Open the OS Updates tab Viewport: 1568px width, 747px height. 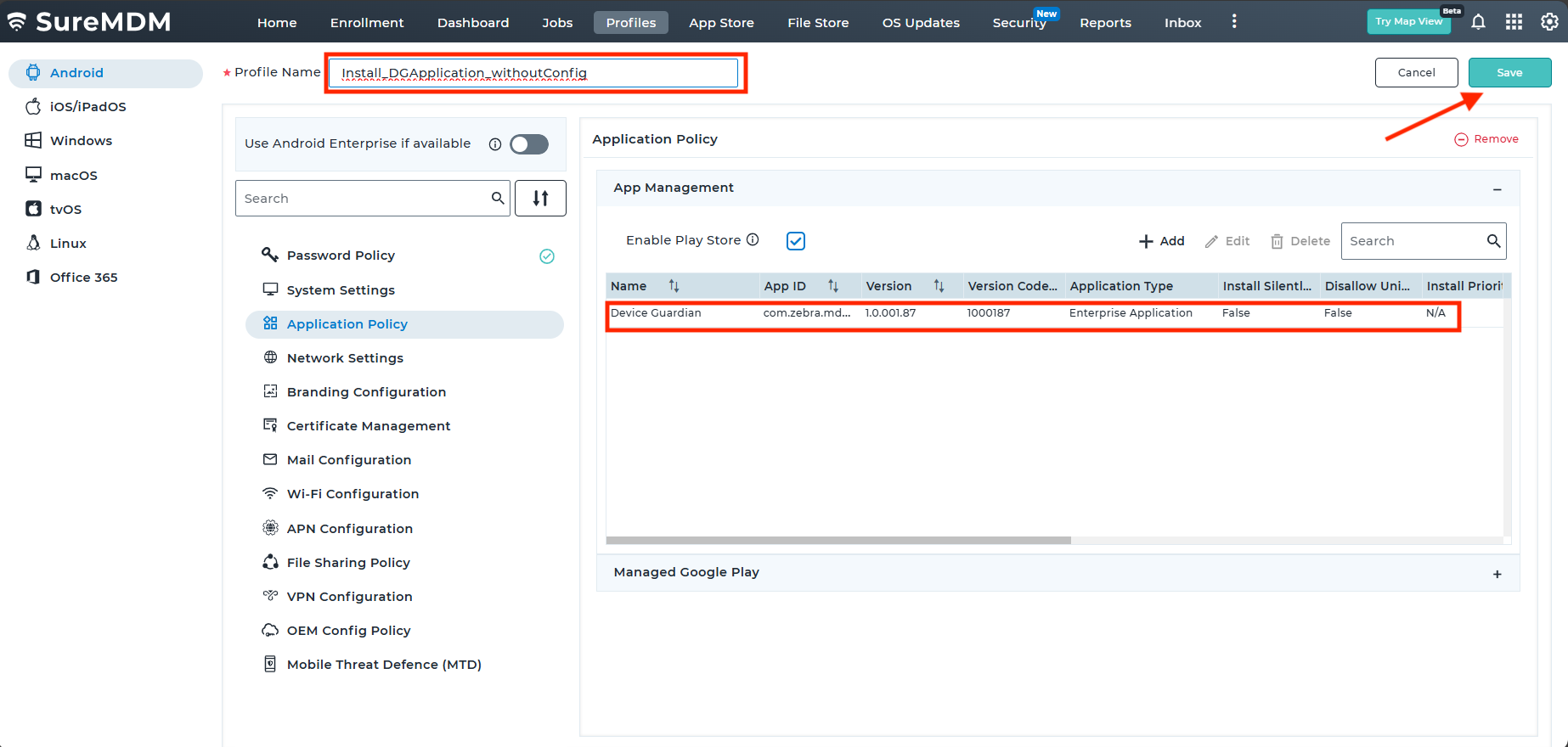tap(921, 23)
